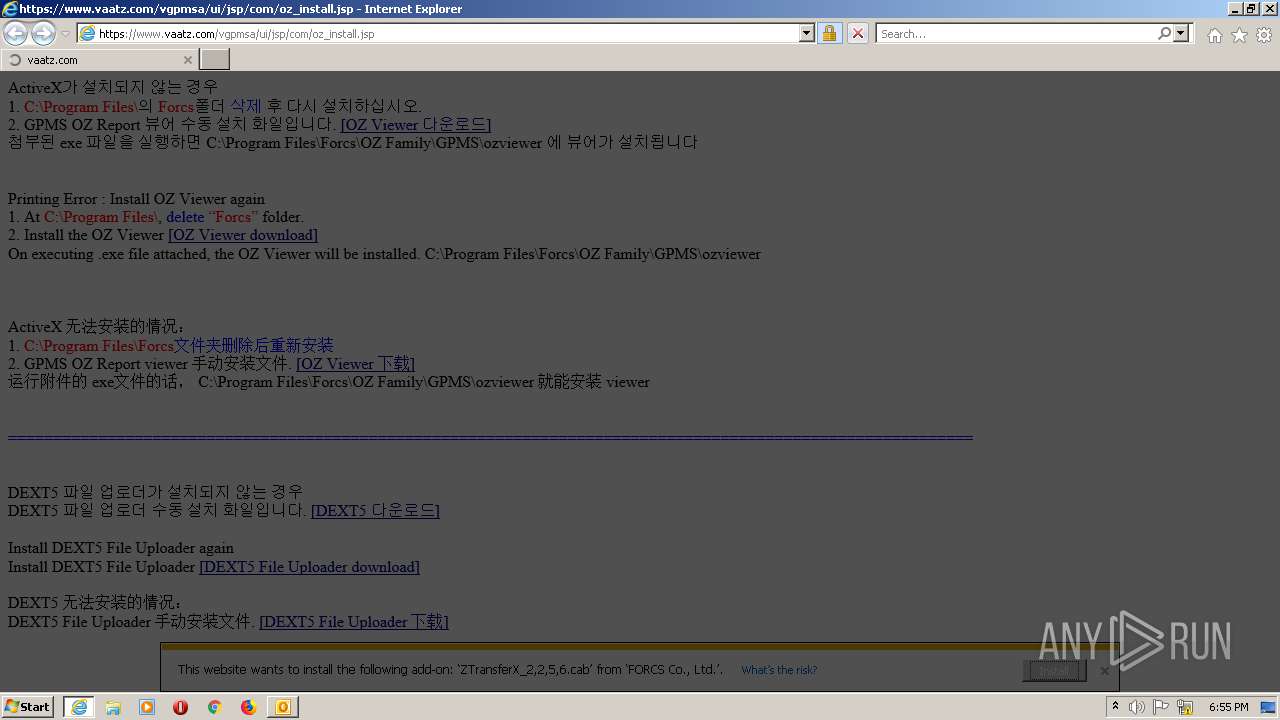Screen dimensions: 1280x720
Task: Click the Install button in the add-on bar
Action: pyautogui.click(x=1054, y=671)
